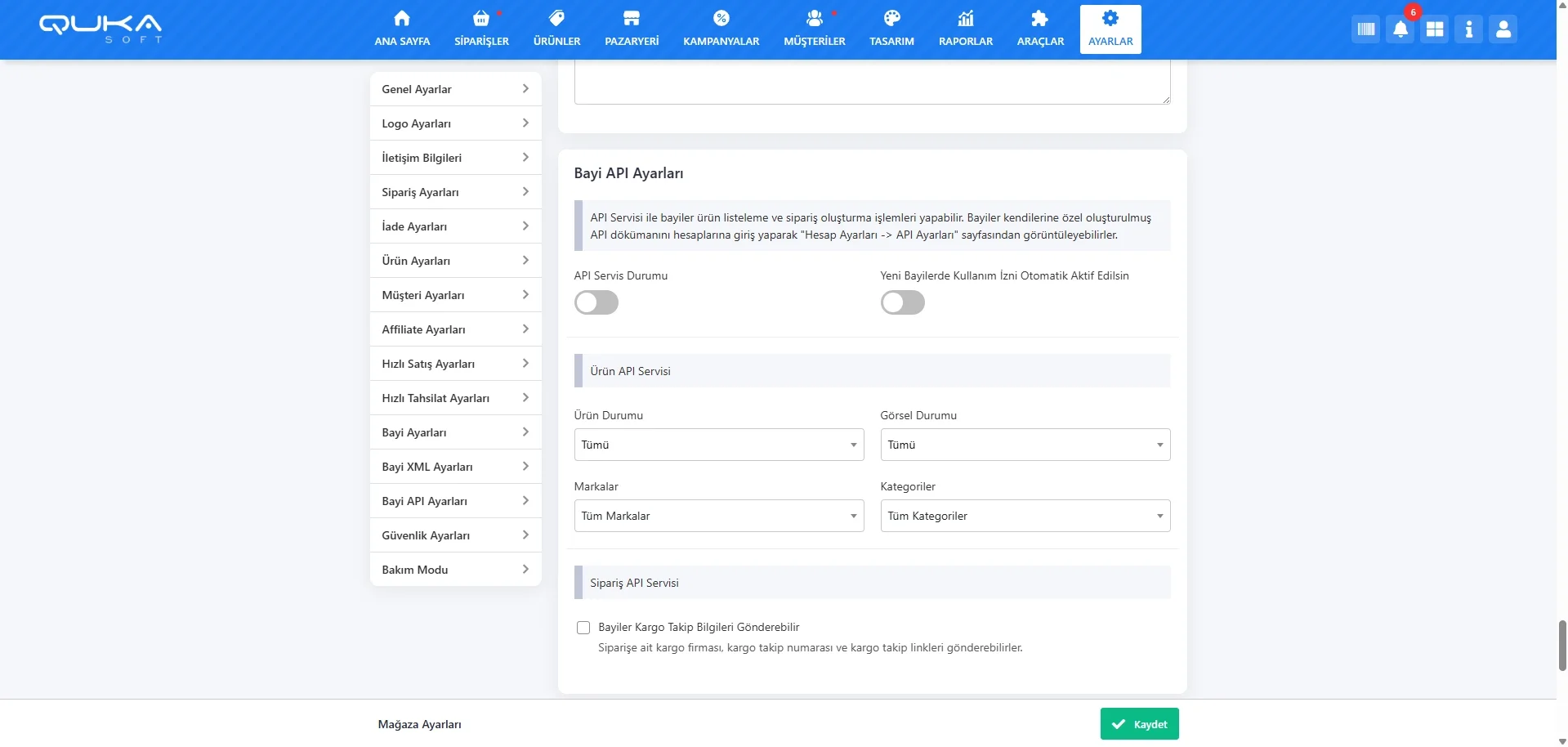Toggle the API Servis Durumu switch
The height and width of the screenshot is (747, 1568).
596,303
